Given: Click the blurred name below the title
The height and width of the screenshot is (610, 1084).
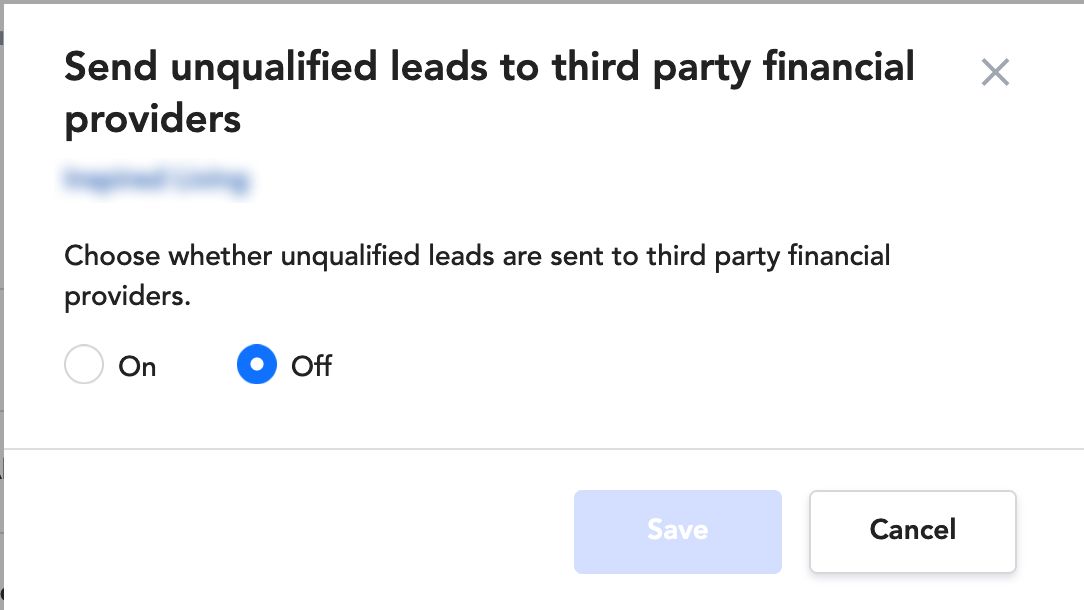Looking at the screenshot, I should [x=157, y=181].
